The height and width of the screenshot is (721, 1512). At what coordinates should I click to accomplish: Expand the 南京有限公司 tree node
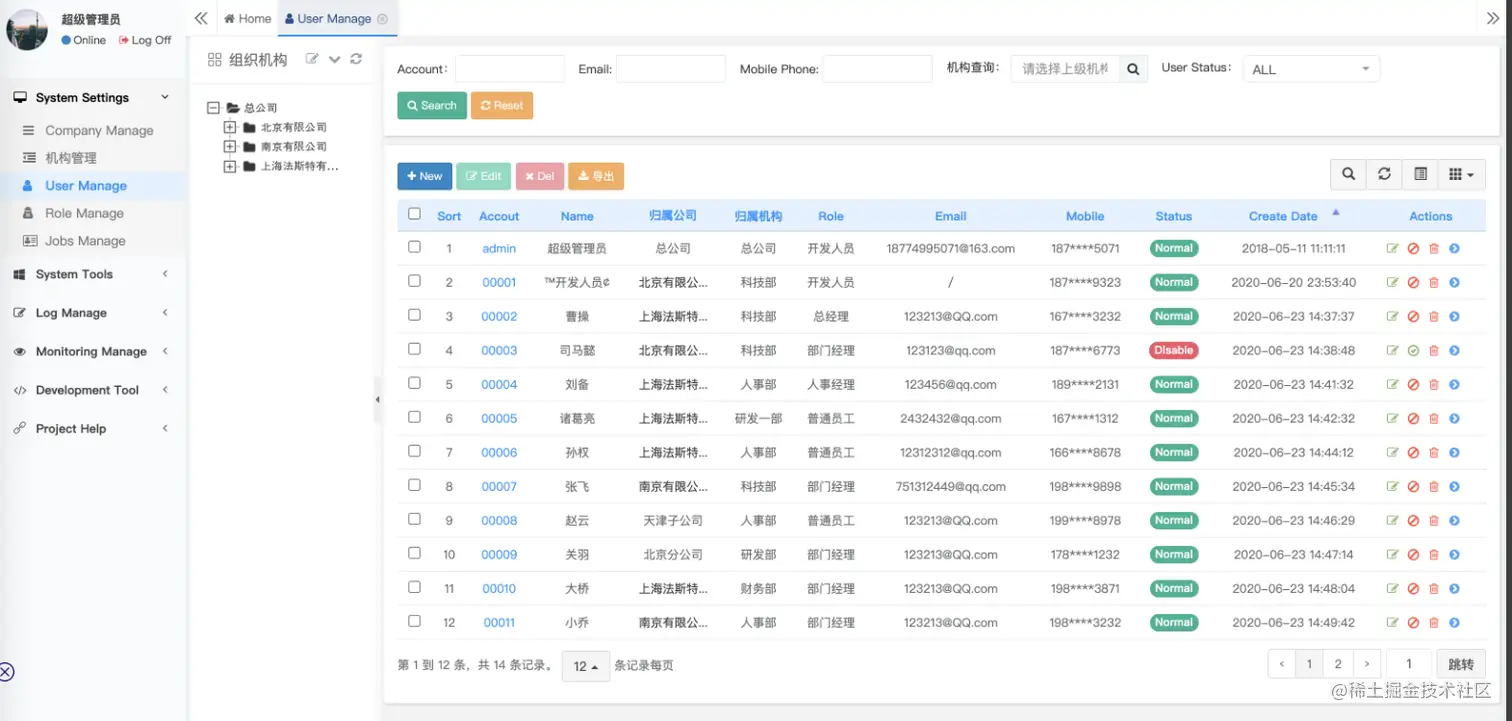click(x=230, y=147)
